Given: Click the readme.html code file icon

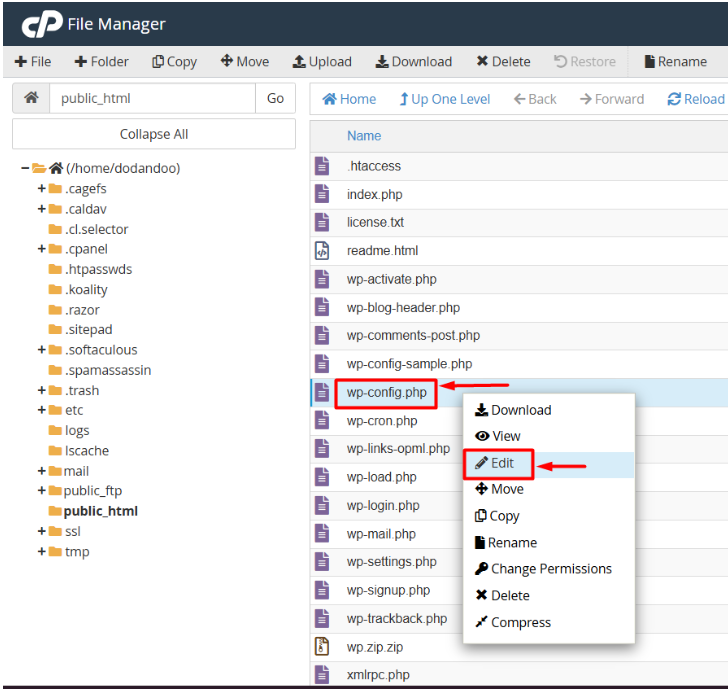Looking at the screenshot, I should point(322,251).
